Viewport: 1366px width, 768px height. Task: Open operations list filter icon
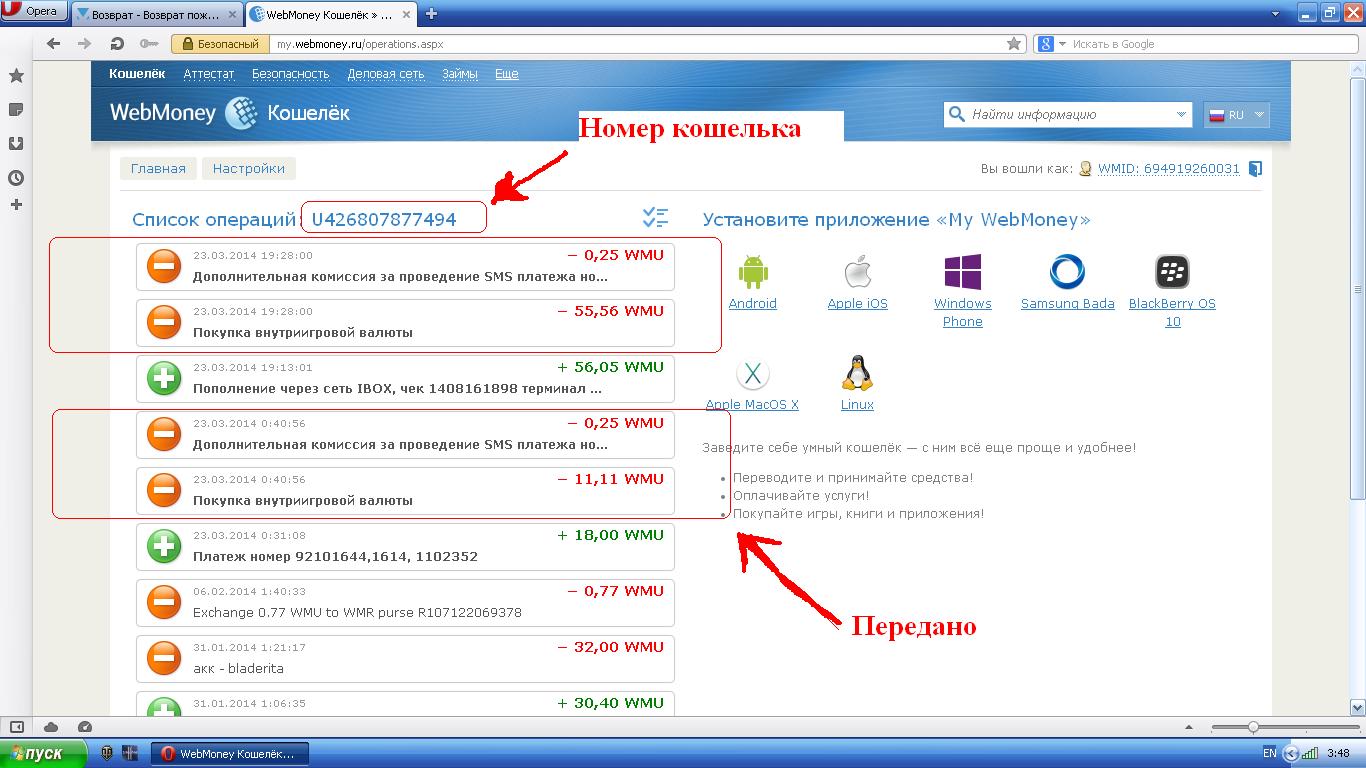click(655, 217)
